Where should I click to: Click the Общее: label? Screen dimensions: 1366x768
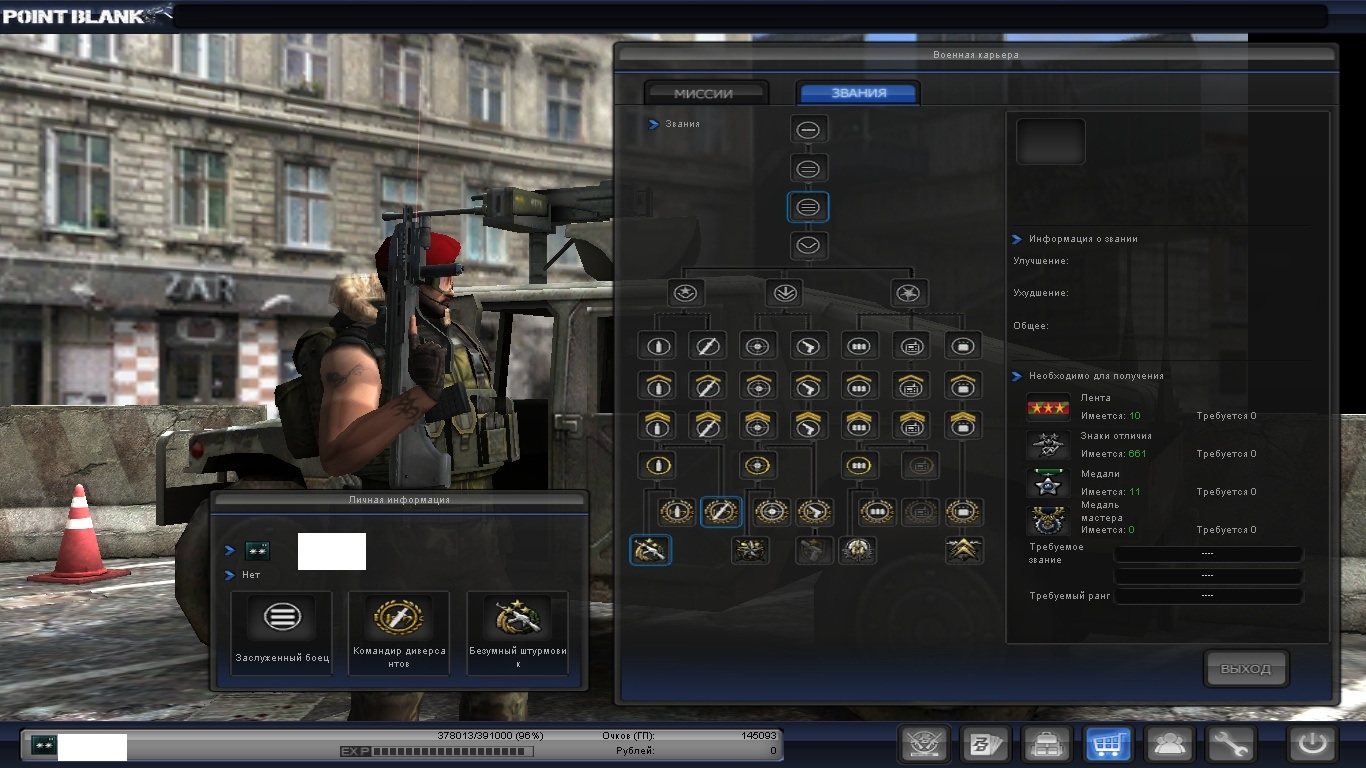click(1030, 326)
